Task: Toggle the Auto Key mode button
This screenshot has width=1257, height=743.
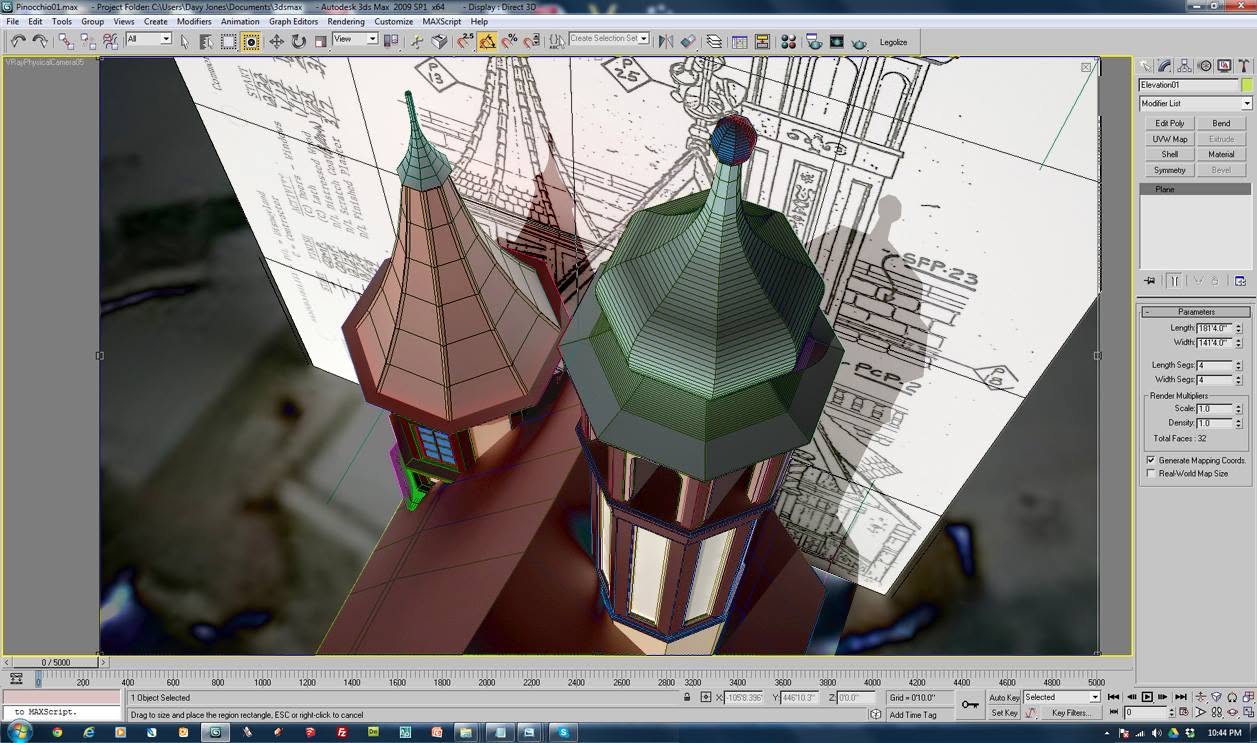Action: coord(1004,697)
